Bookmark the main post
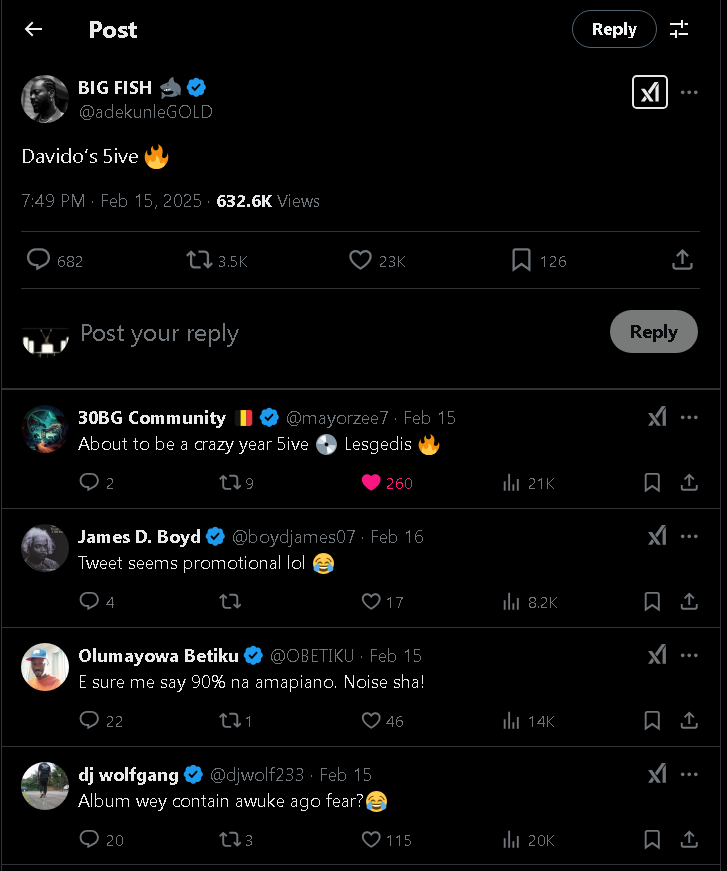This screenshot has height=871, width=727. tap(521, 260)
